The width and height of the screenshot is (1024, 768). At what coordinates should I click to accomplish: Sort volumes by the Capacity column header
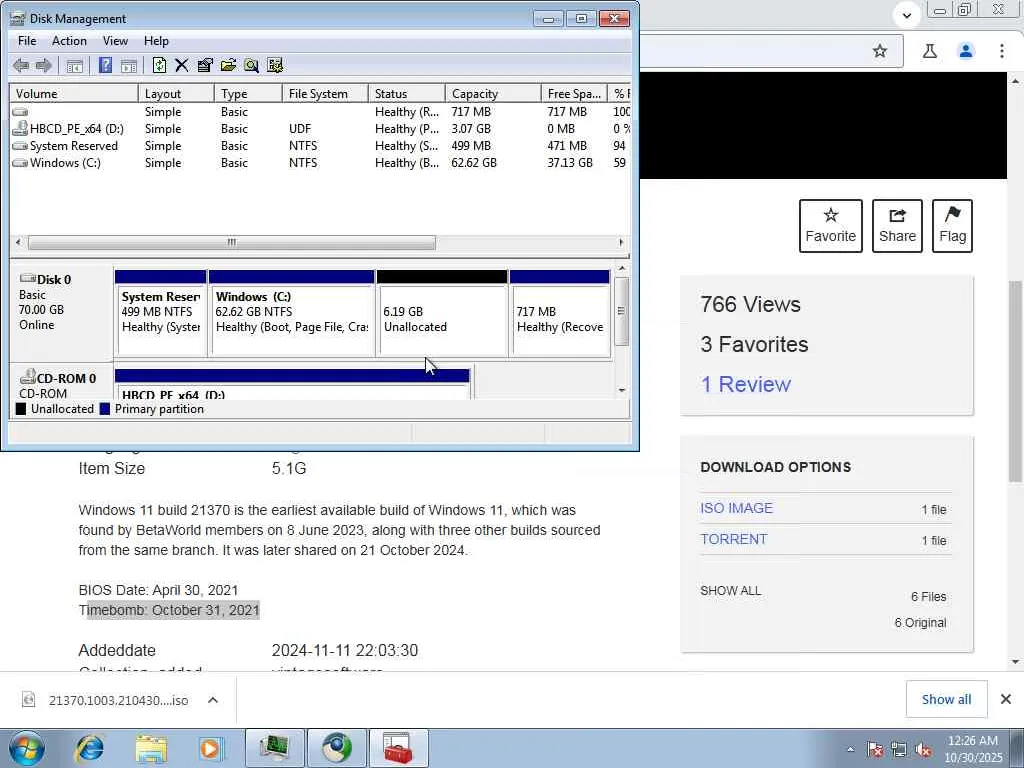point(493,93)
